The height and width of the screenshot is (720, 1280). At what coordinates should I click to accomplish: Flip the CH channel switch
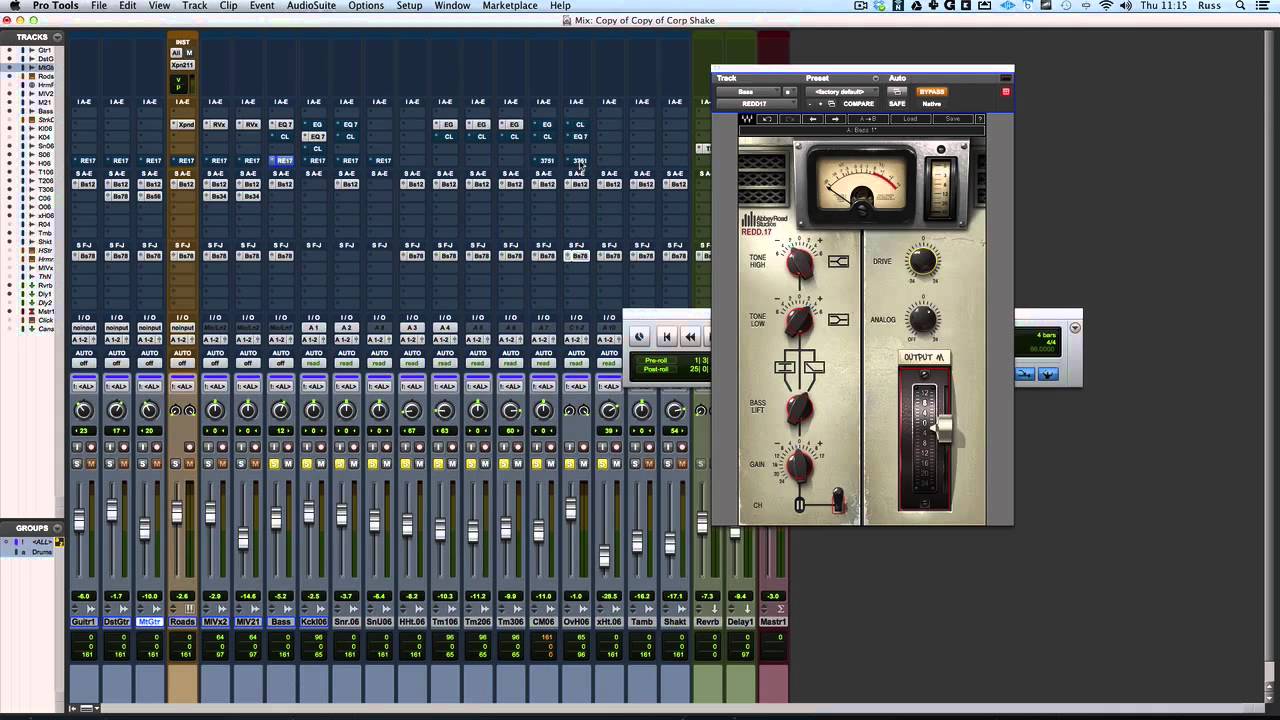838,500
